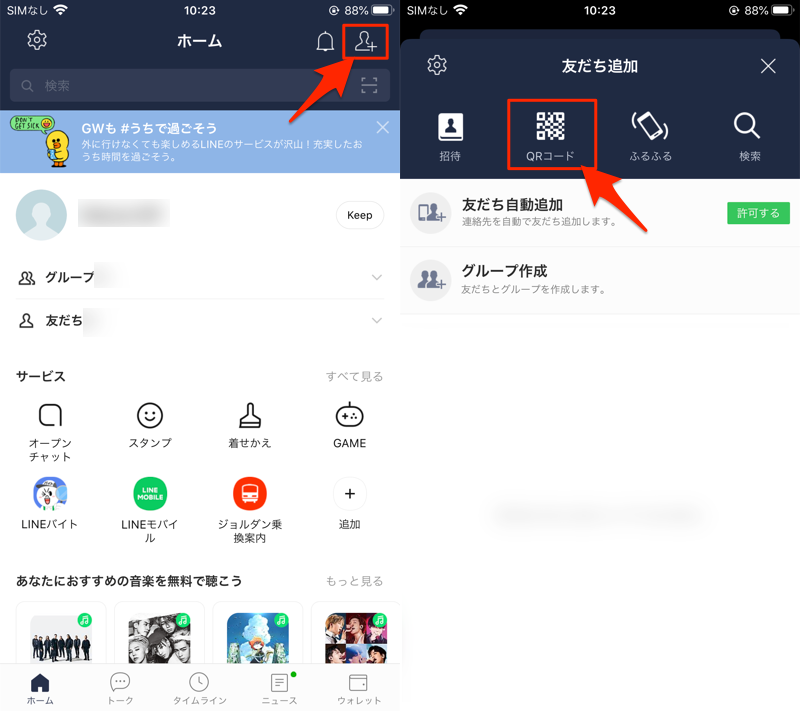The height and width of the screenshot is (711, 800).
Task: Tap QR scanner icon in search bar
Action: 369,86
